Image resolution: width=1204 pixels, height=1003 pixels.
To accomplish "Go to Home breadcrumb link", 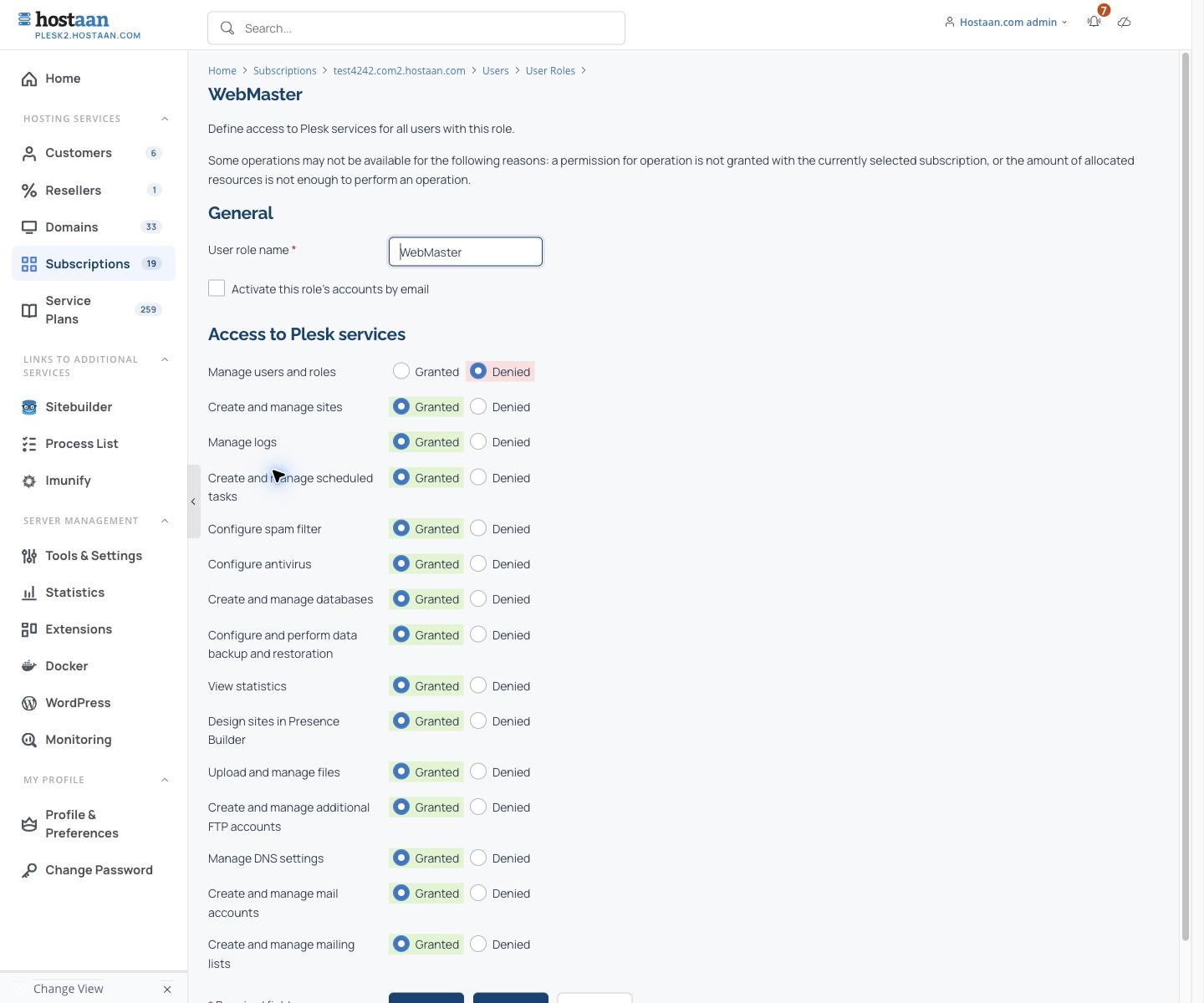I will click(222, 71).
